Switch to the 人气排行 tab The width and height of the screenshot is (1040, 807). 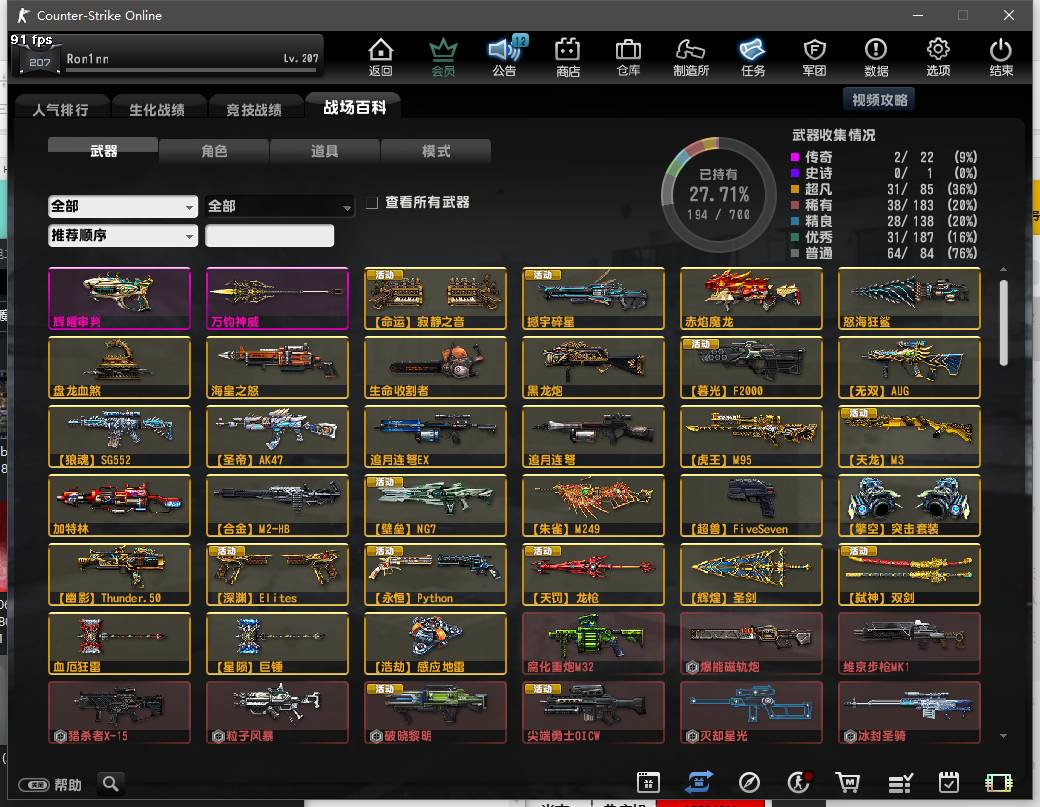pyautogui.click(x=61, y=109)
